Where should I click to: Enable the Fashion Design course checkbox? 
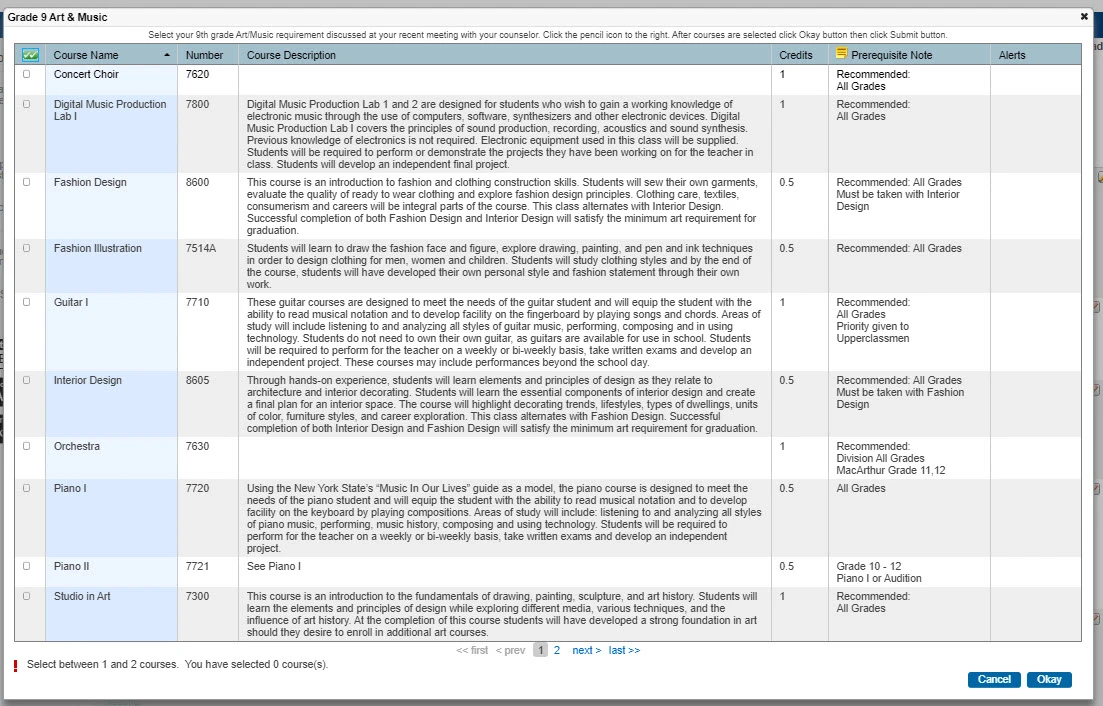[x=26, y=182]
